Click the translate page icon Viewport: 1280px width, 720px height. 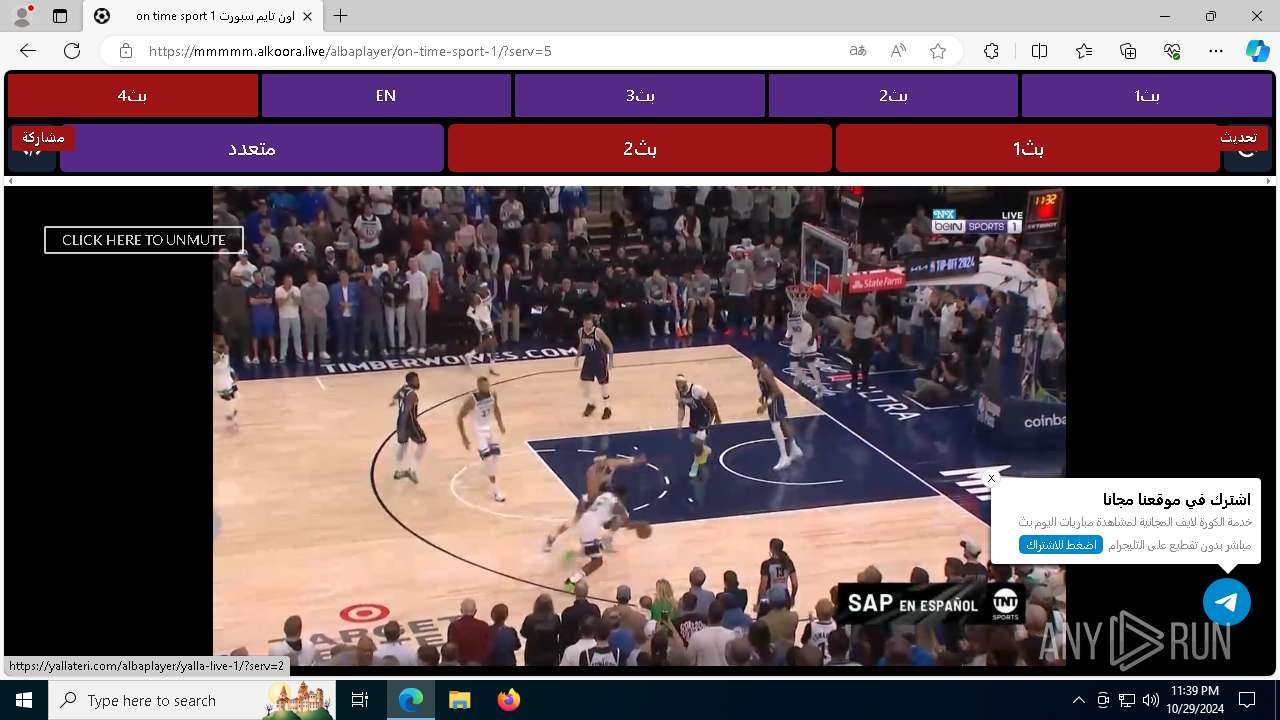tap(858, 51)
